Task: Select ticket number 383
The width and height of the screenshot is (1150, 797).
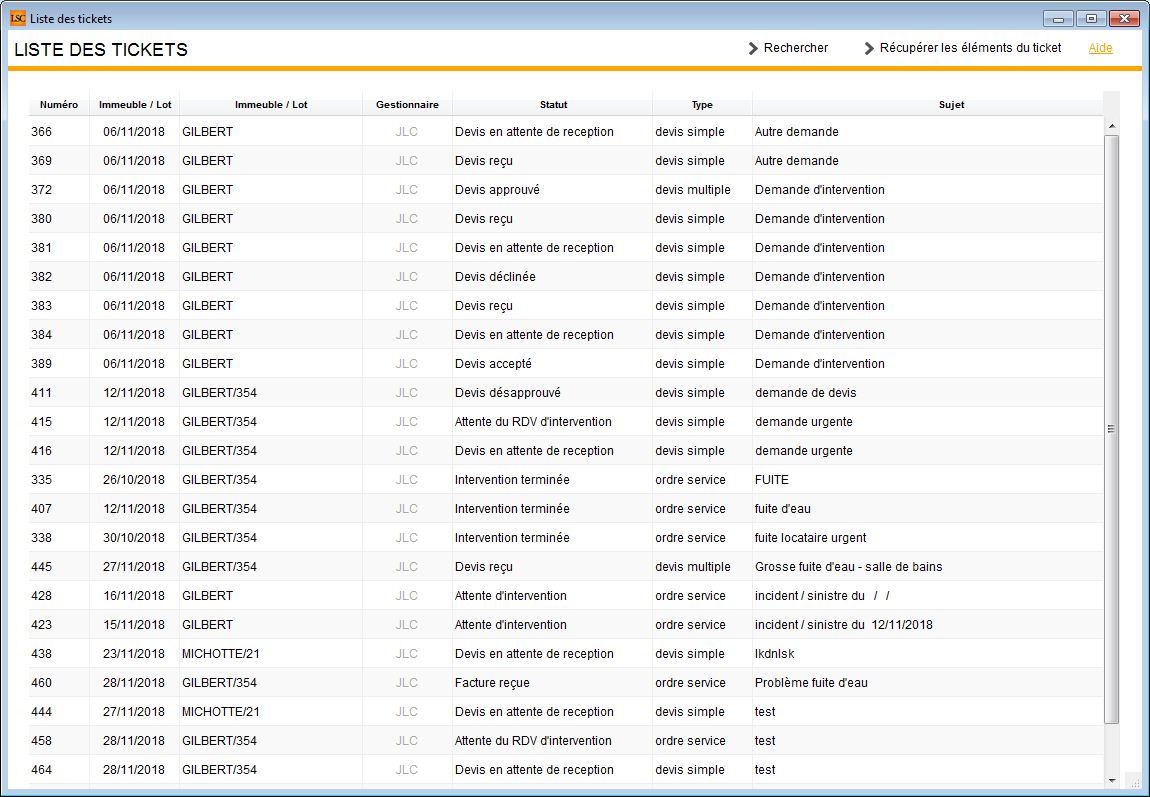Action: tap(42, 306)
